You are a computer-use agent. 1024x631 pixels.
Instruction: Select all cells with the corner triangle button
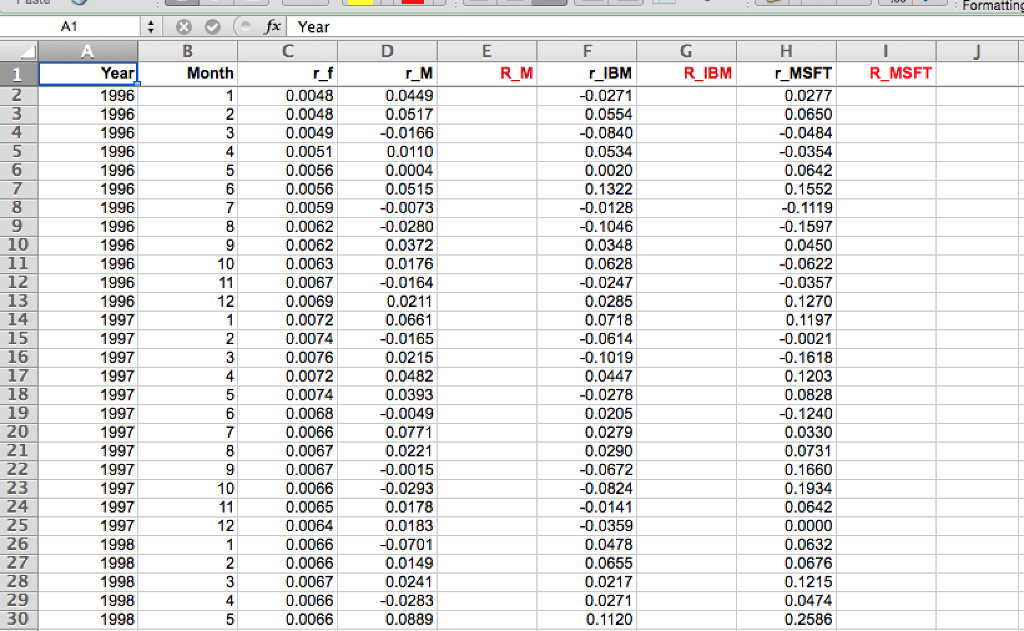click(27, 50)
